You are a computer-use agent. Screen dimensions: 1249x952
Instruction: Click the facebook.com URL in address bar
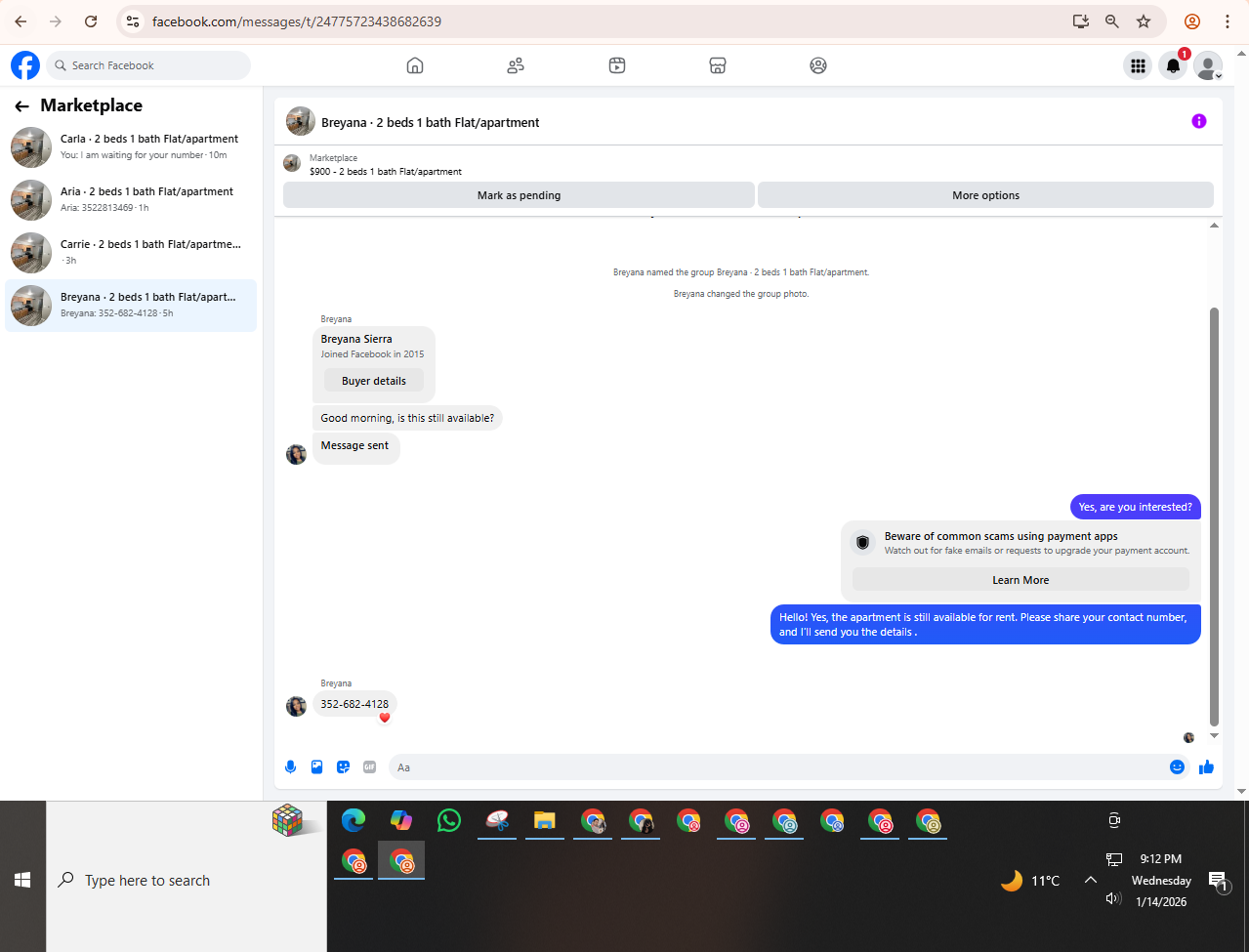[x=297, y=21]
